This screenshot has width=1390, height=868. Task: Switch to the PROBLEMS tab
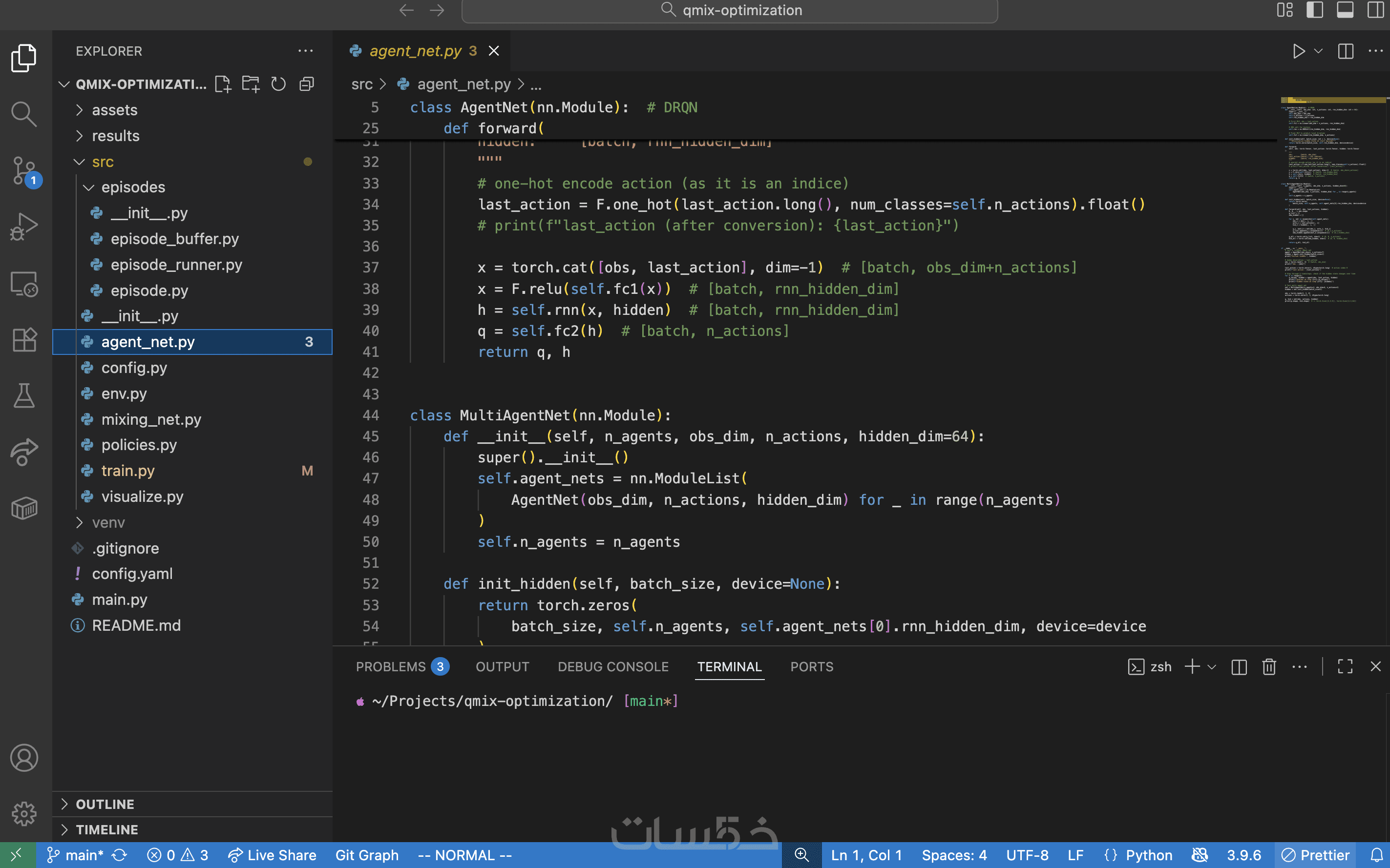click(391, 666)
